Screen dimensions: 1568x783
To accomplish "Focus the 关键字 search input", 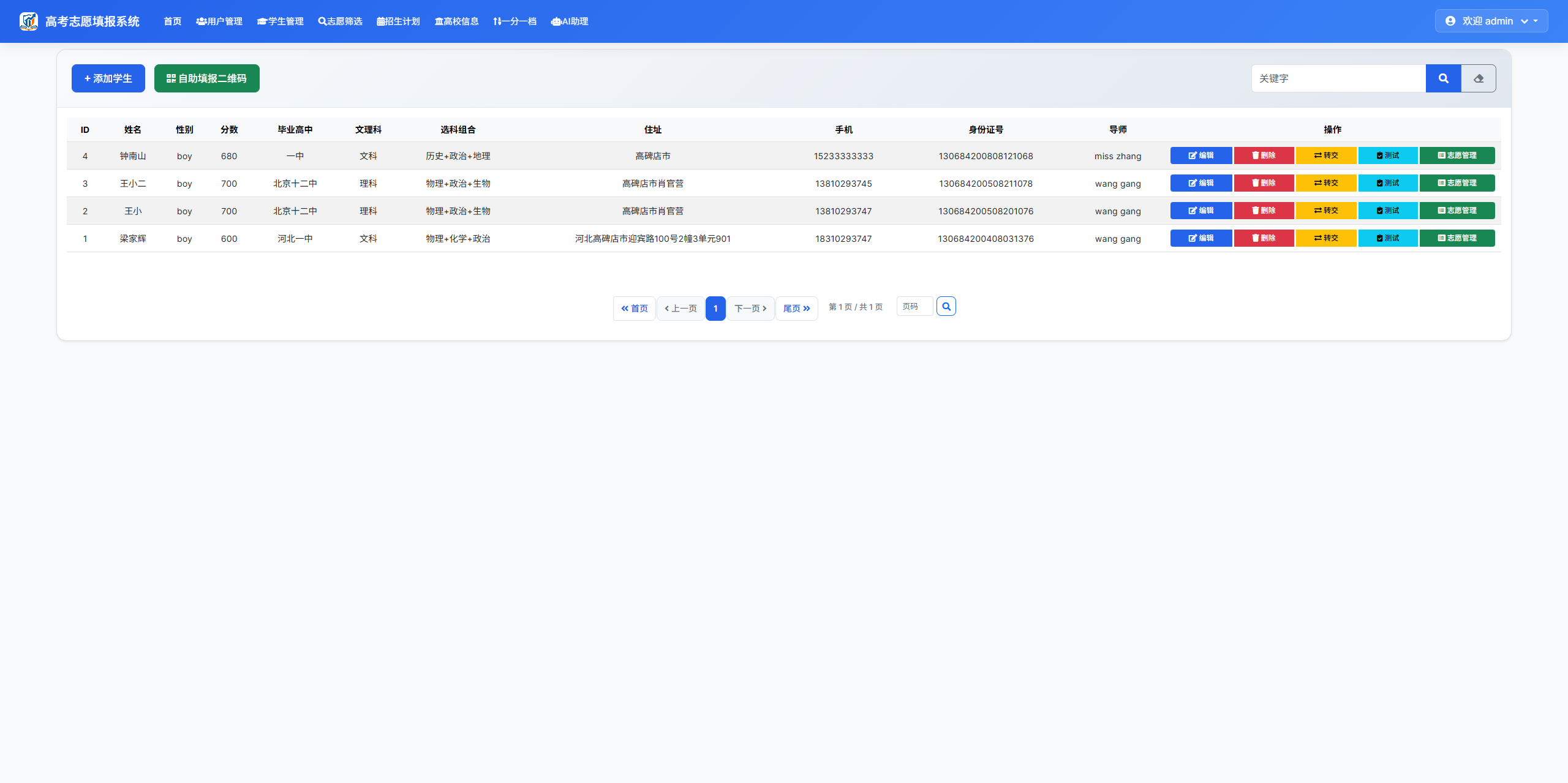I will click(x=1338, y=78).
